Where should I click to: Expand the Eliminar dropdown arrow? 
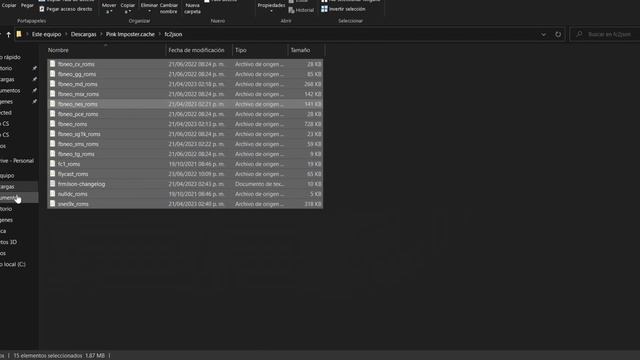(x=149, y=11)
